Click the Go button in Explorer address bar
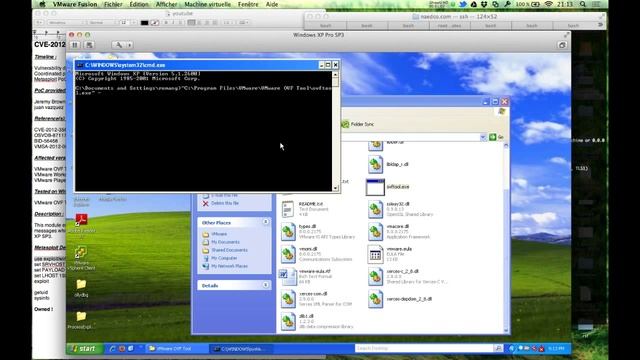The height and width of the screenshot is (360, 640). [497, 137]
